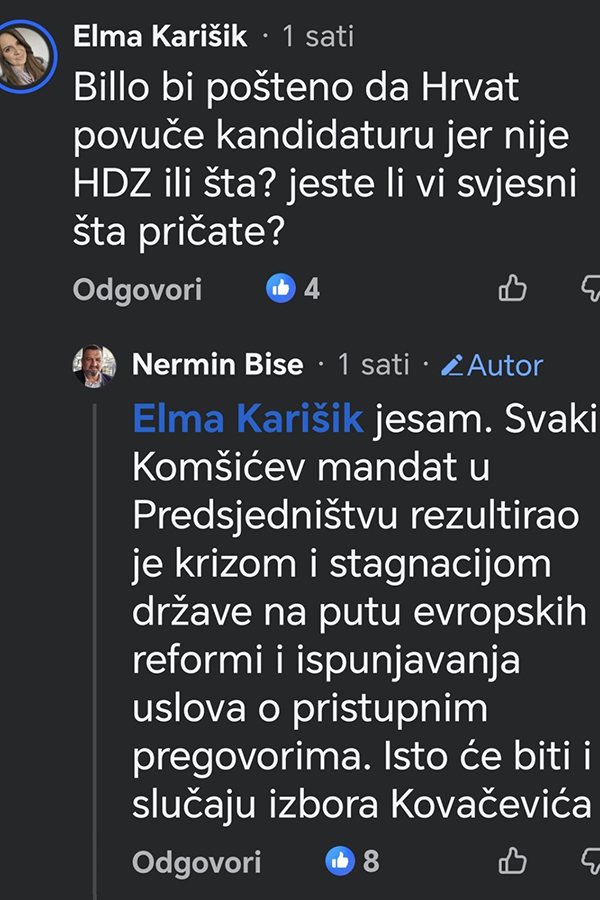Click the pencil icon of the Autor badge

click(x=452, y=365)
